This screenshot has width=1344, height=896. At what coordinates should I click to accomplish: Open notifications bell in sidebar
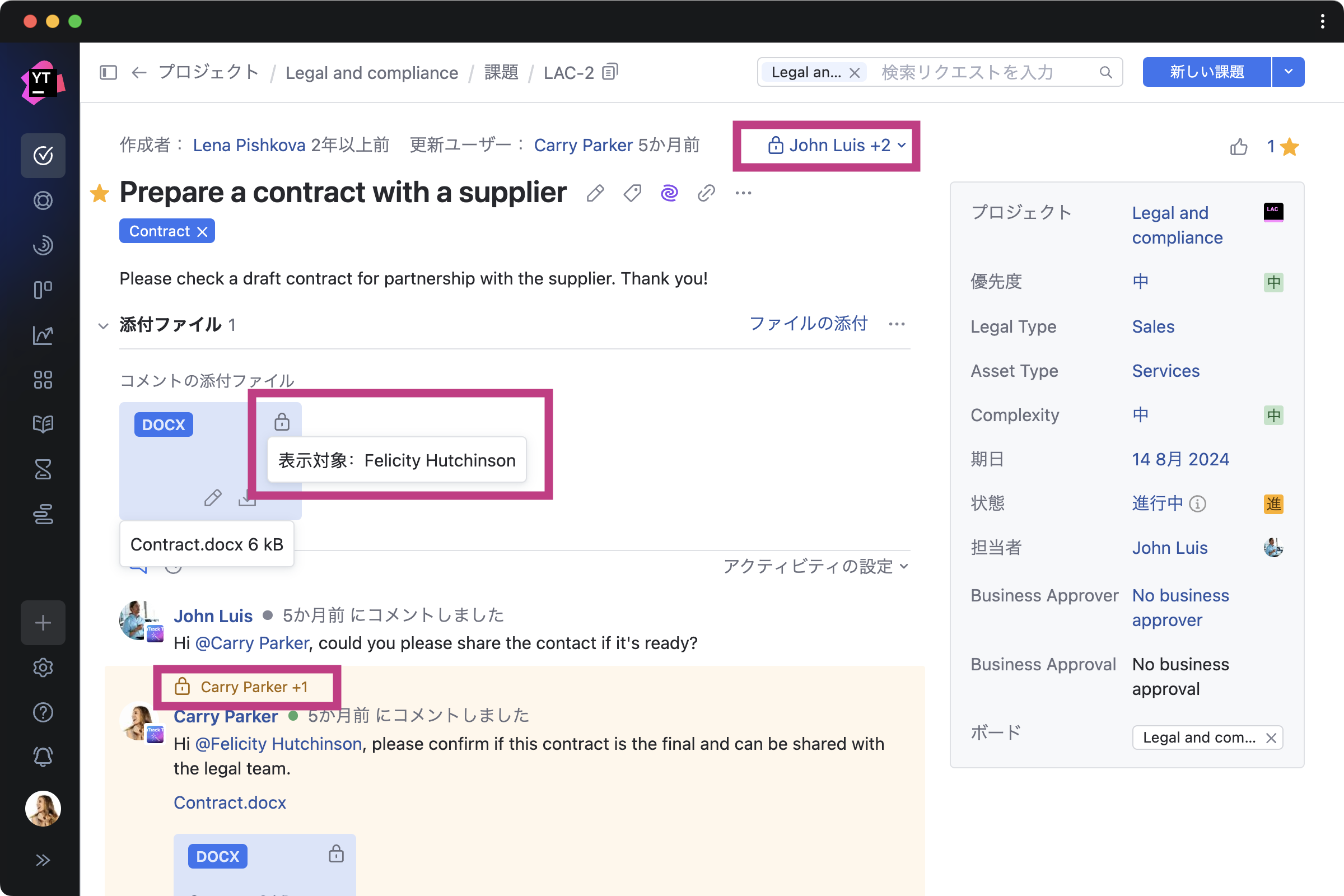coord(43,757)
